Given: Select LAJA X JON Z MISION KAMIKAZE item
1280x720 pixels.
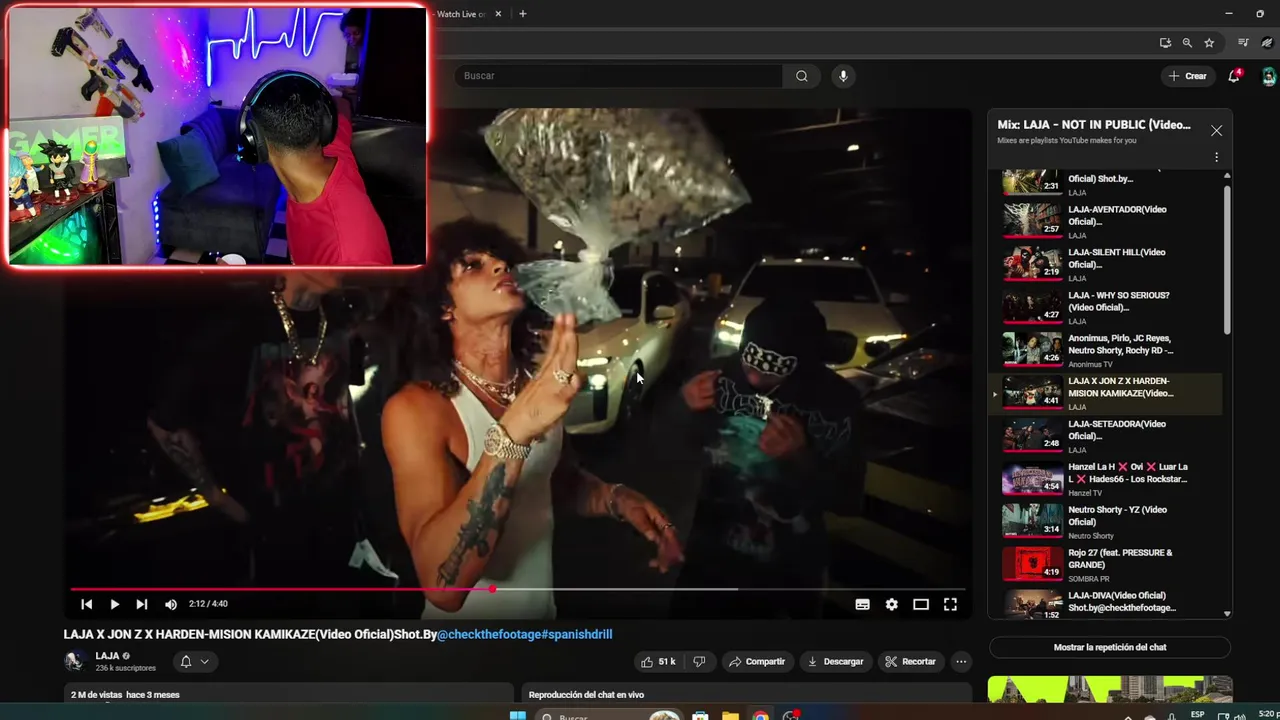Looking at the screenshot, I should pyautogui.click(x=1107, y=393).
